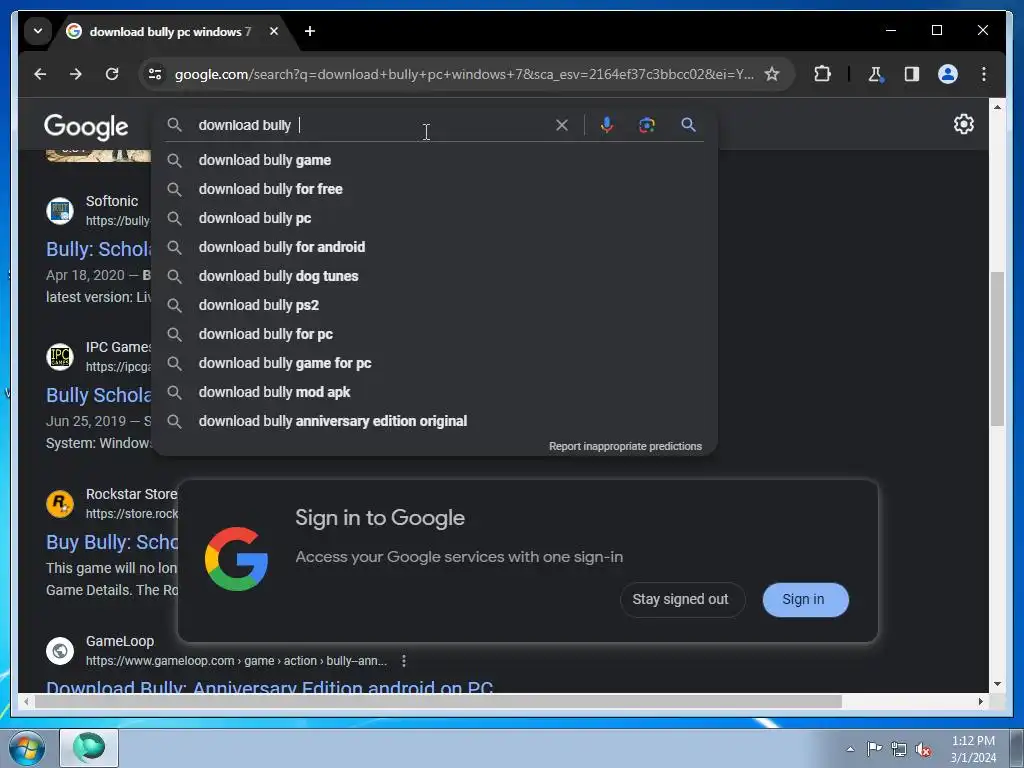Click the muted volume tray icon

pyautogui.click(x=923, y=750)
